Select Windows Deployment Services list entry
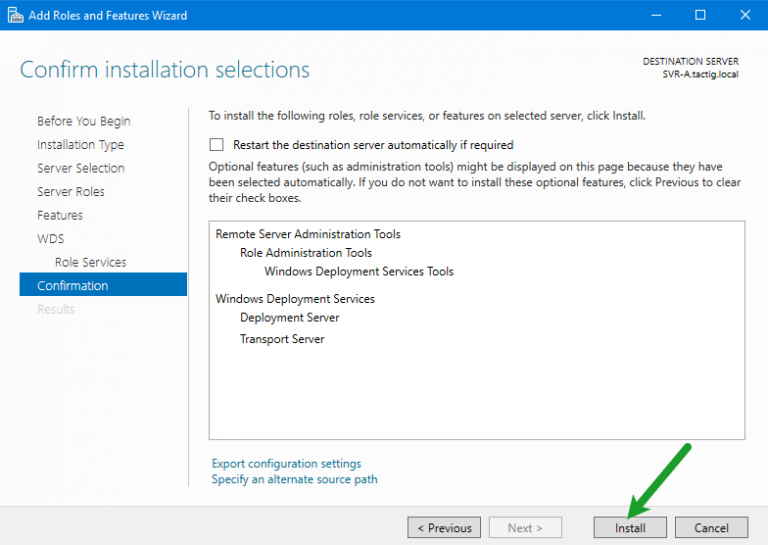 (295, 299)
